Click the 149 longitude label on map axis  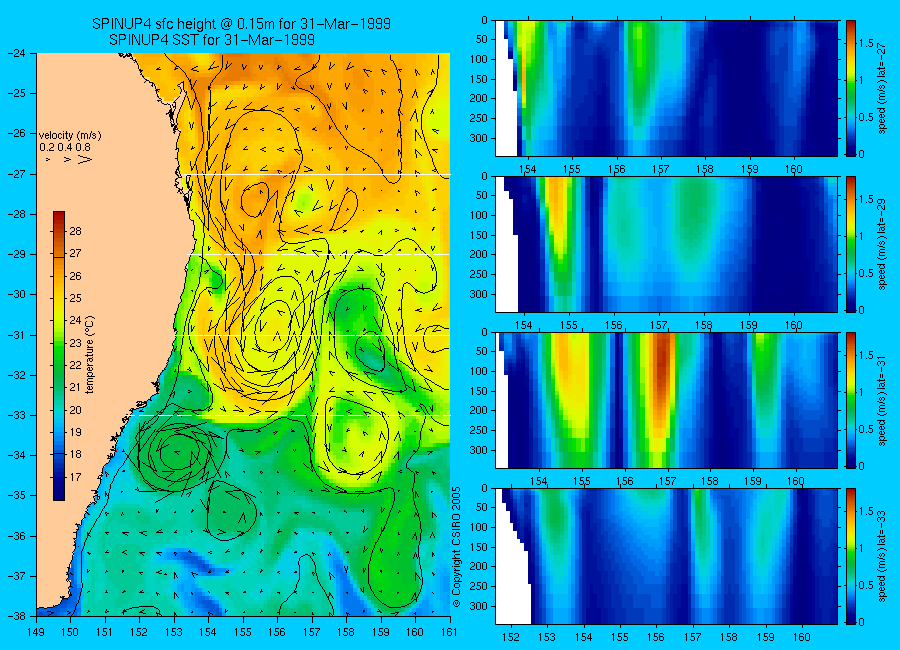36,632
